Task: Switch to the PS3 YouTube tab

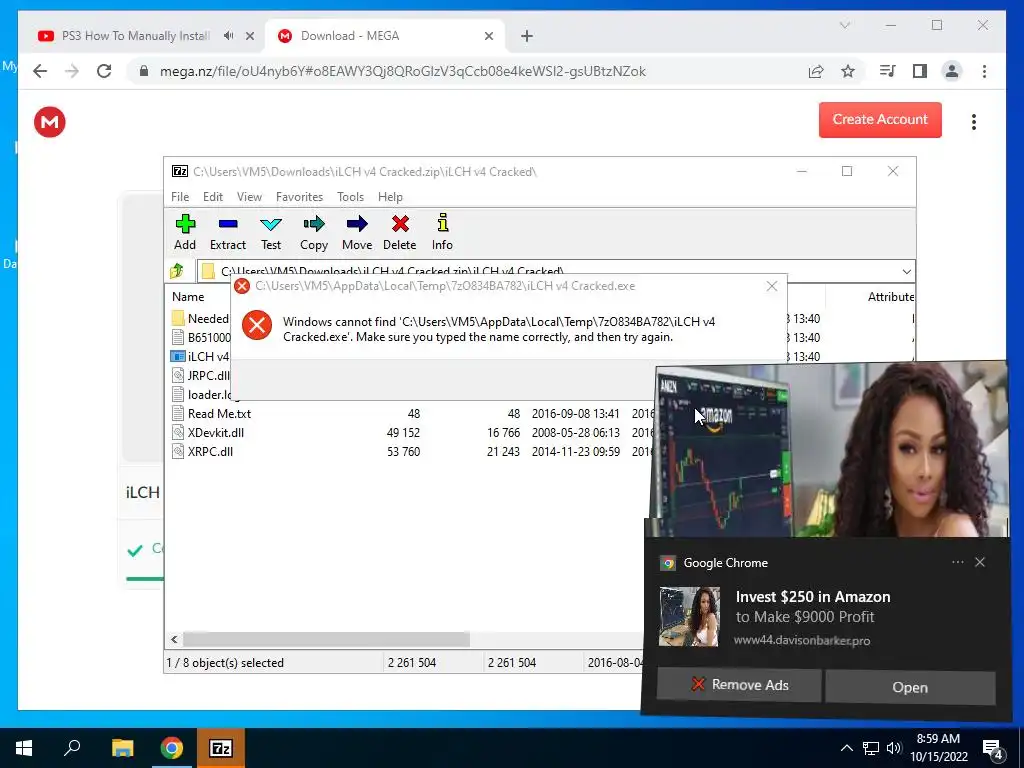Action: (136, 36)
